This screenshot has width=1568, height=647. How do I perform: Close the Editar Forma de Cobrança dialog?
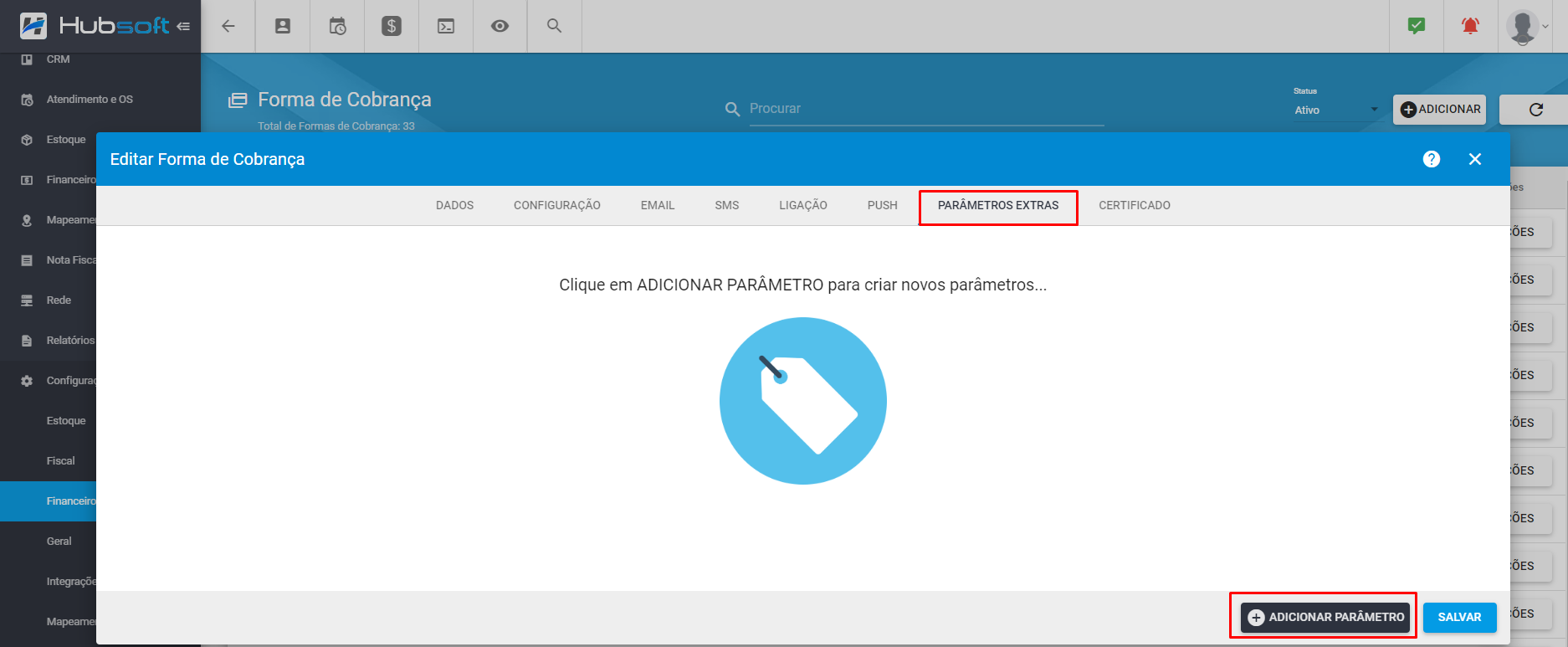coord(1475,159)
